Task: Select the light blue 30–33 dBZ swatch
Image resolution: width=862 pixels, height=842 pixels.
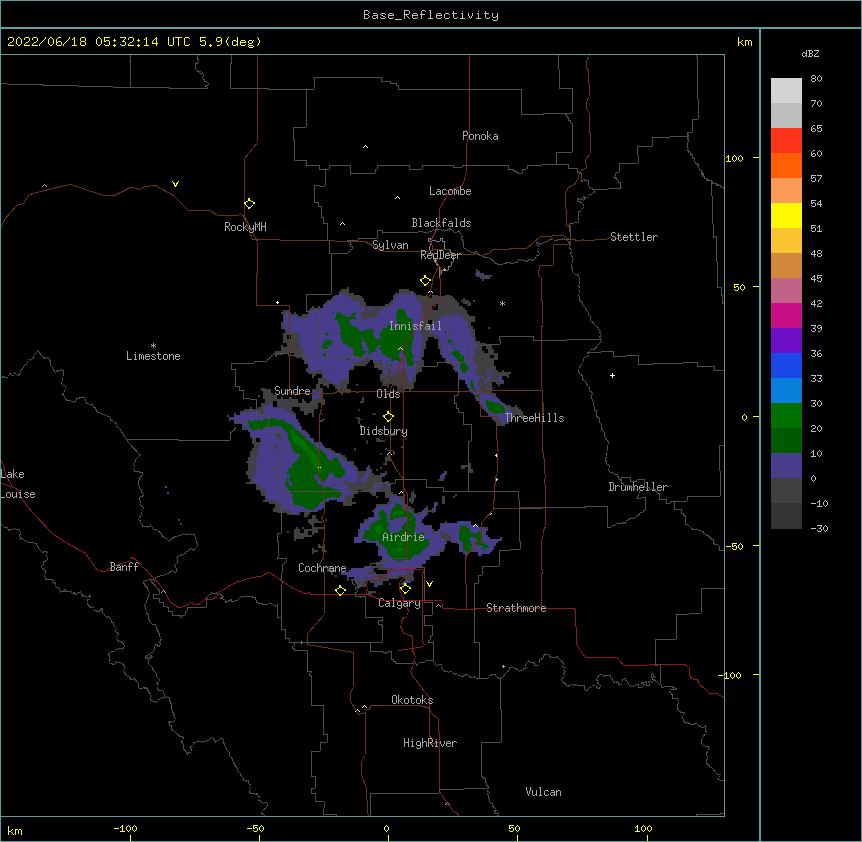Action: pos(786,390)
